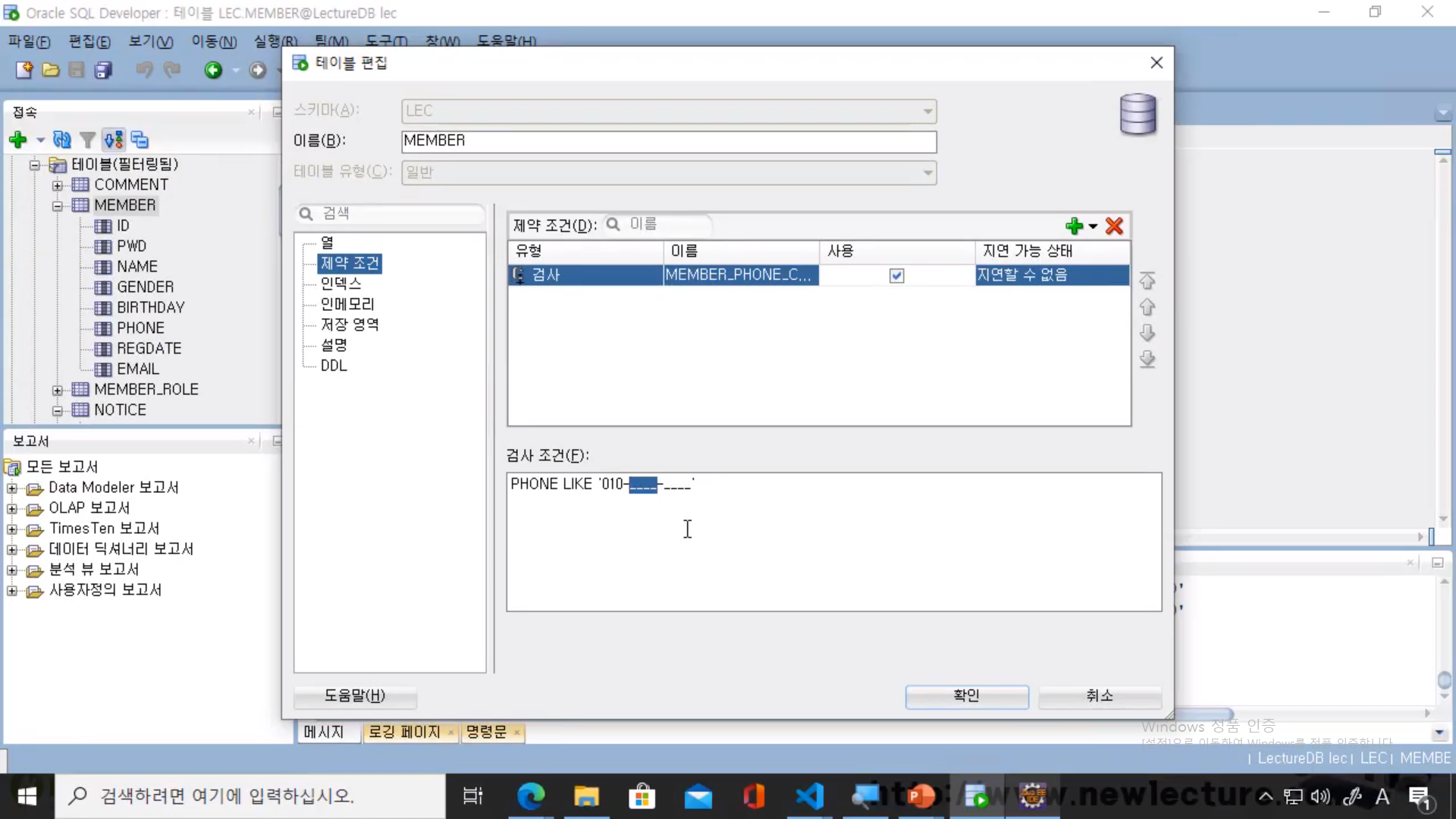Collapse the MEMBER table node
The width and height of the screenshot is (1456, 819).
(58, 206)
